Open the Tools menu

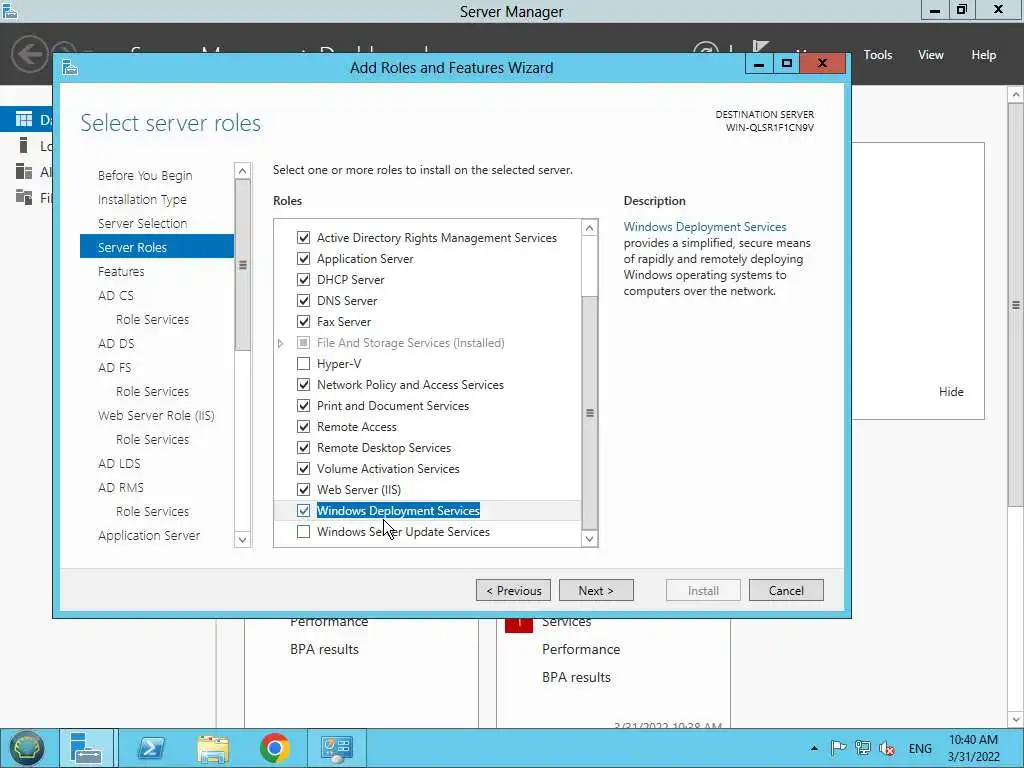[x=878, y=55]
